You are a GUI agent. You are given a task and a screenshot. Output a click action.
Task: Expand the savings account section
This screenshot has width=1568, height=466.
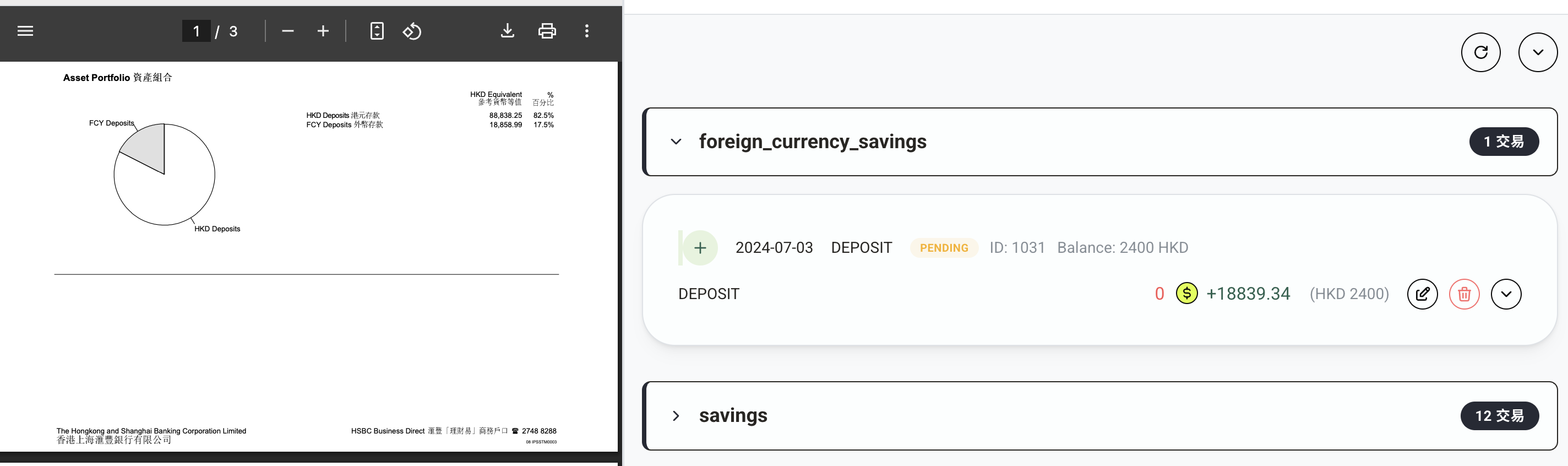(x=675, y=415)
